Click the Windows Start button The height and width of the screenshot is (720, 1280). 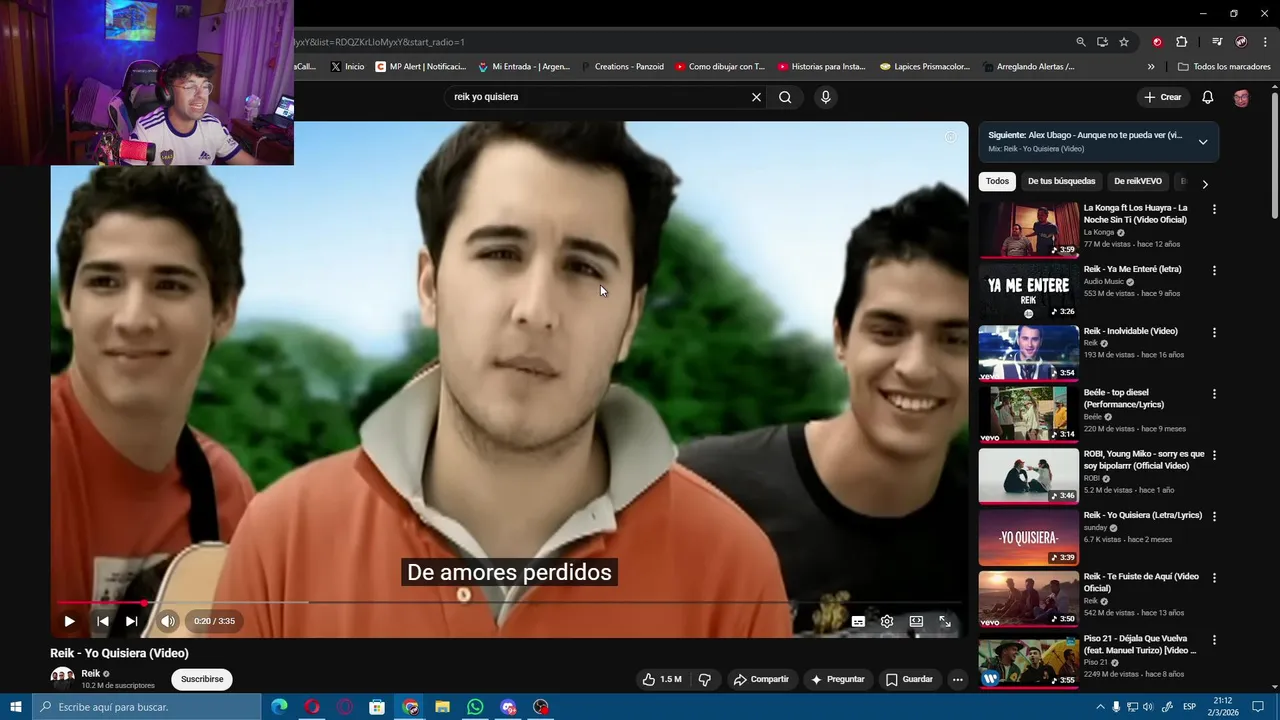[16, 707]
